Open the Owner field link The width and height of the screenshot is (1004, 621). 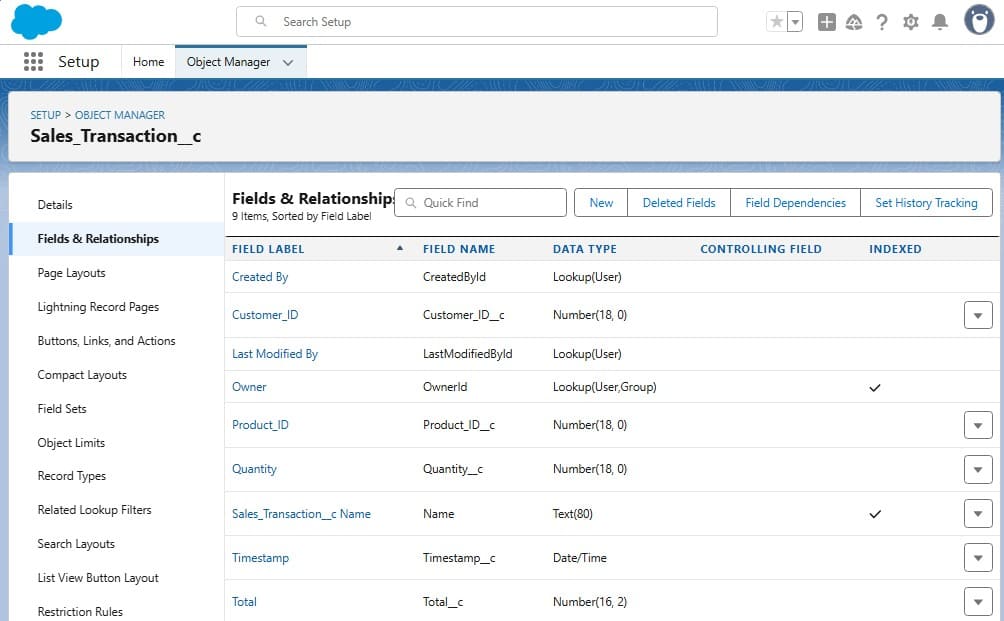pos(249,387)
